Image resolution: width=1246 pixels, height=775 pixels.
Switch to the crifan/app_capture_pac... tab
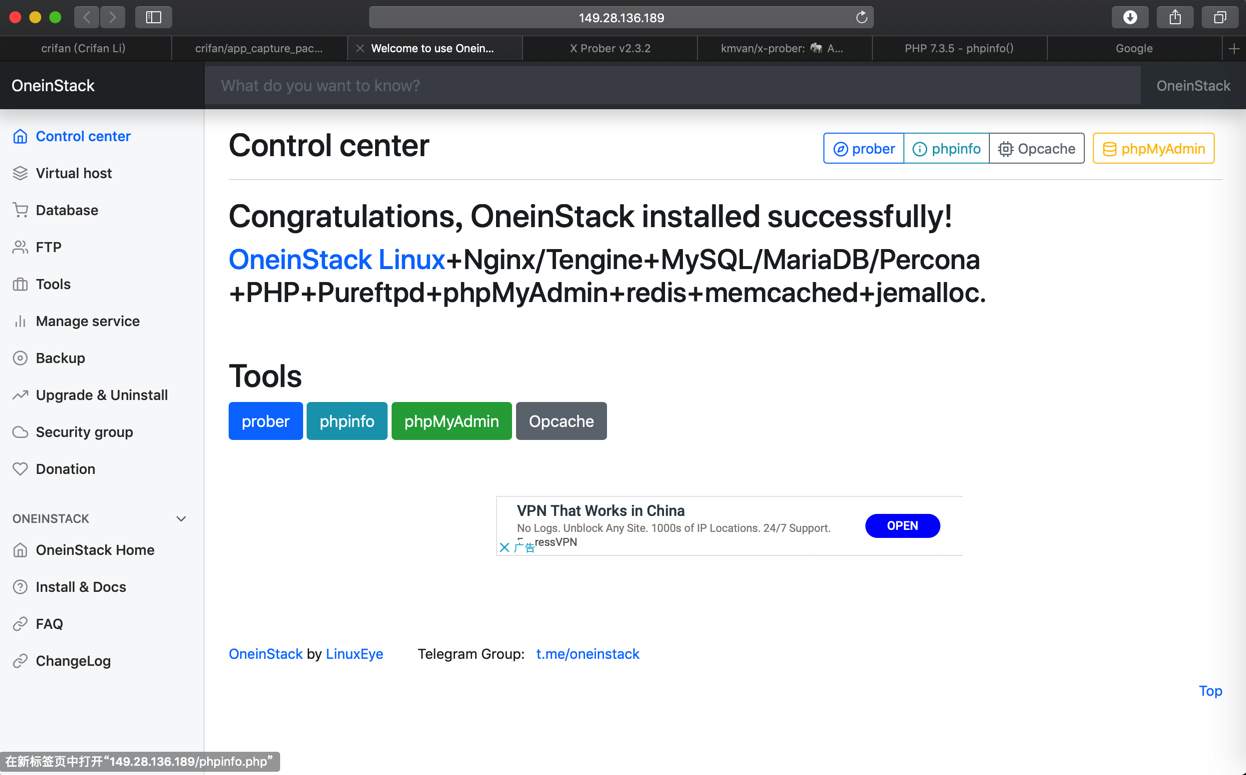(x=259, y=48)
